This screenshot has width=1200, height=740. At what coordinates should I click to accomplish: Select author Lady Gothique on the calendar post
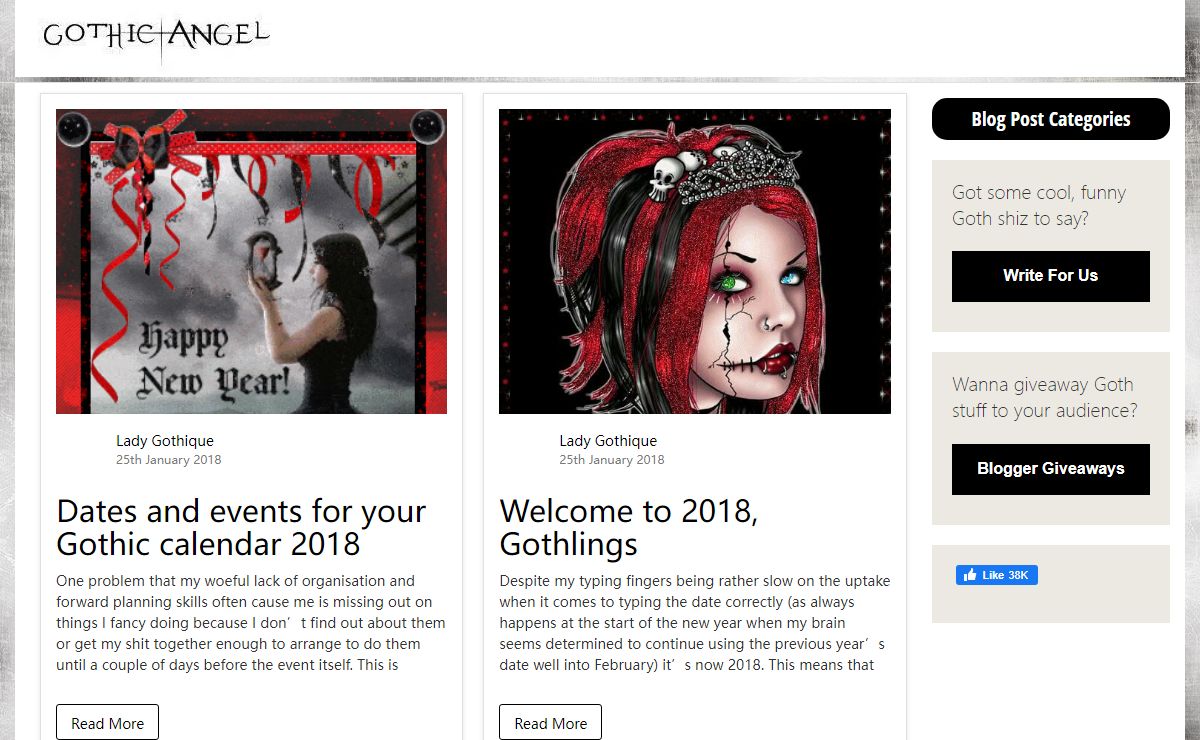[x=165, y=440]
